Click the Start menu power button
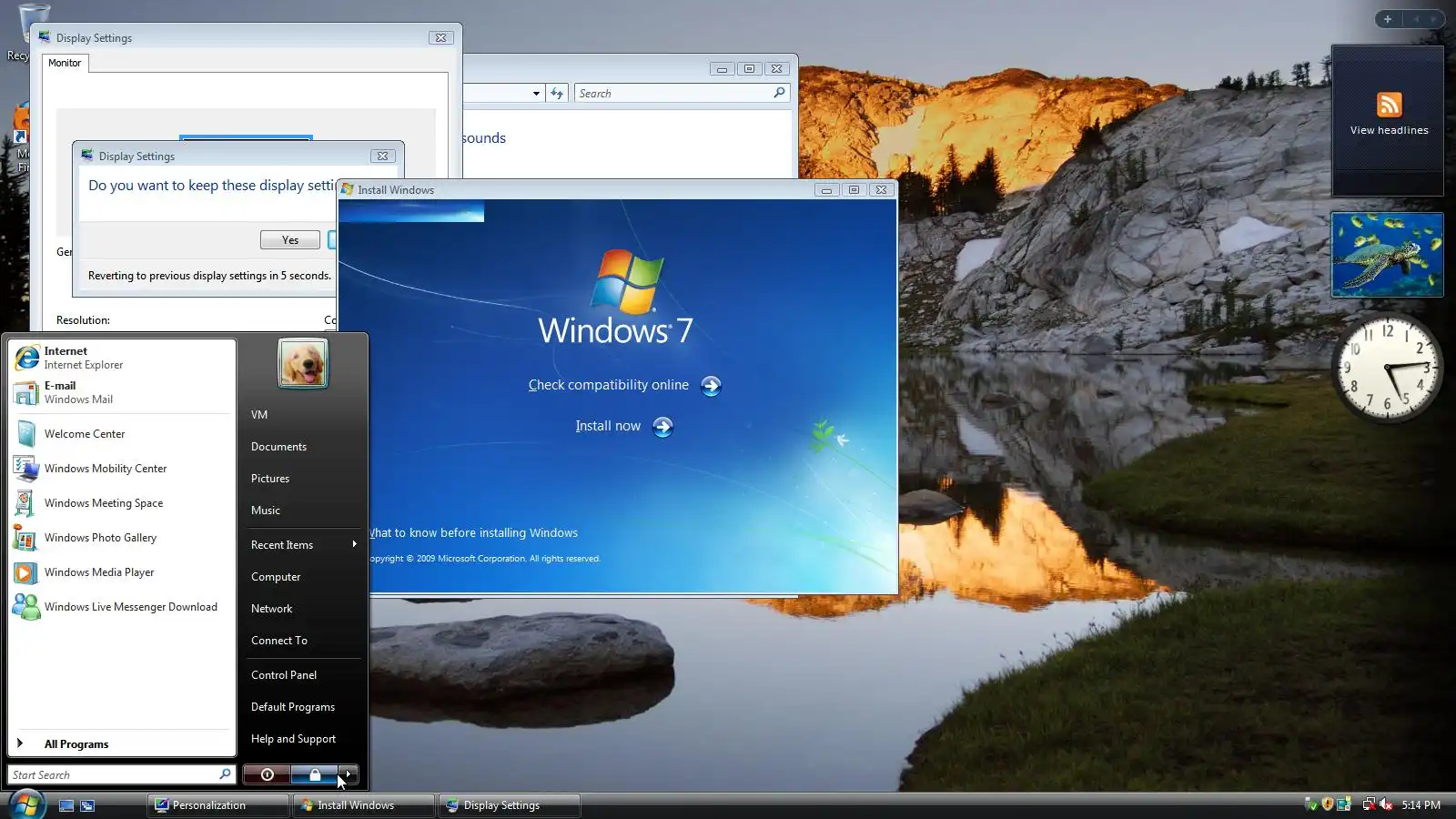The width and height of the screenshot is (1456, 819). tap(267, 774)
